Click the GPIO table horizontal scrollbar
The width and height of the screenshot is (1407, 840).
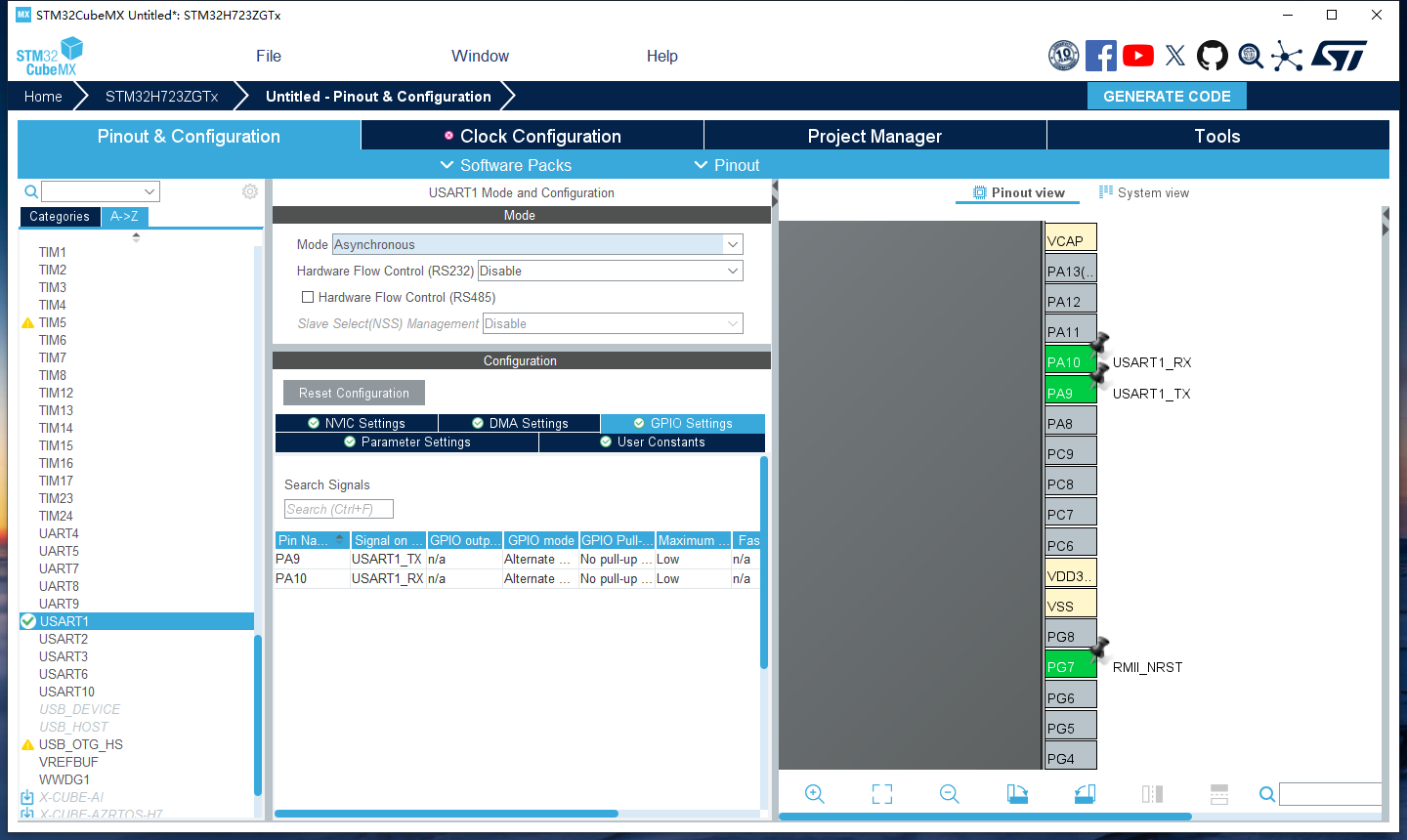[x=447, y=813]
